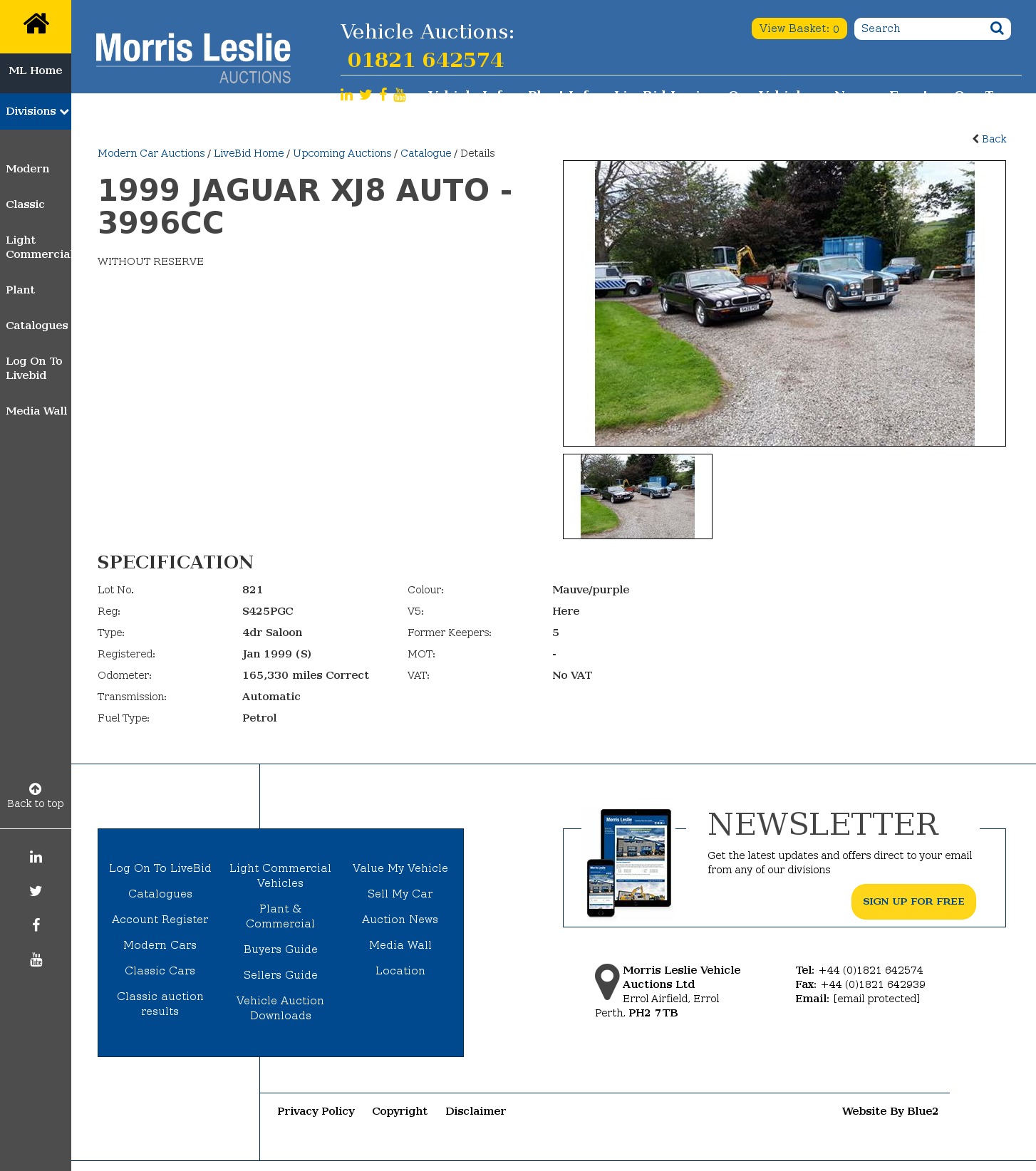The image size is (1036, 1171).
Task: Open Modern Cars footer link
Action: pos(160,945)
